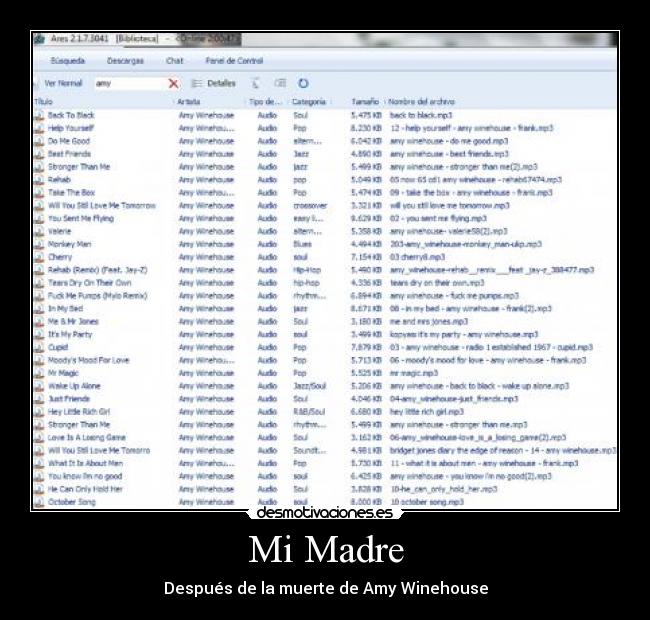Click the search field containing 'amy'

(x=129, y=83)
